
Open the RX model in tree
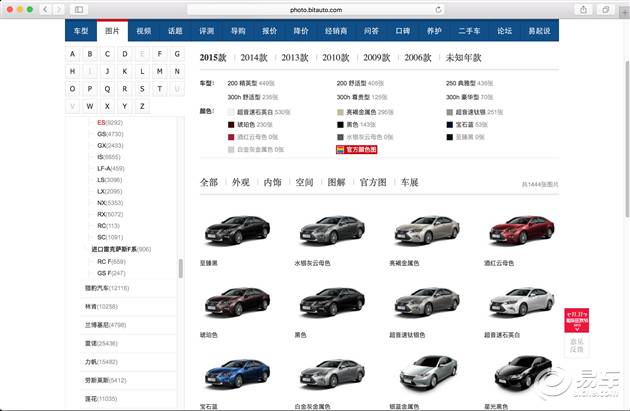pyautogui.click(x=110, y=215)
